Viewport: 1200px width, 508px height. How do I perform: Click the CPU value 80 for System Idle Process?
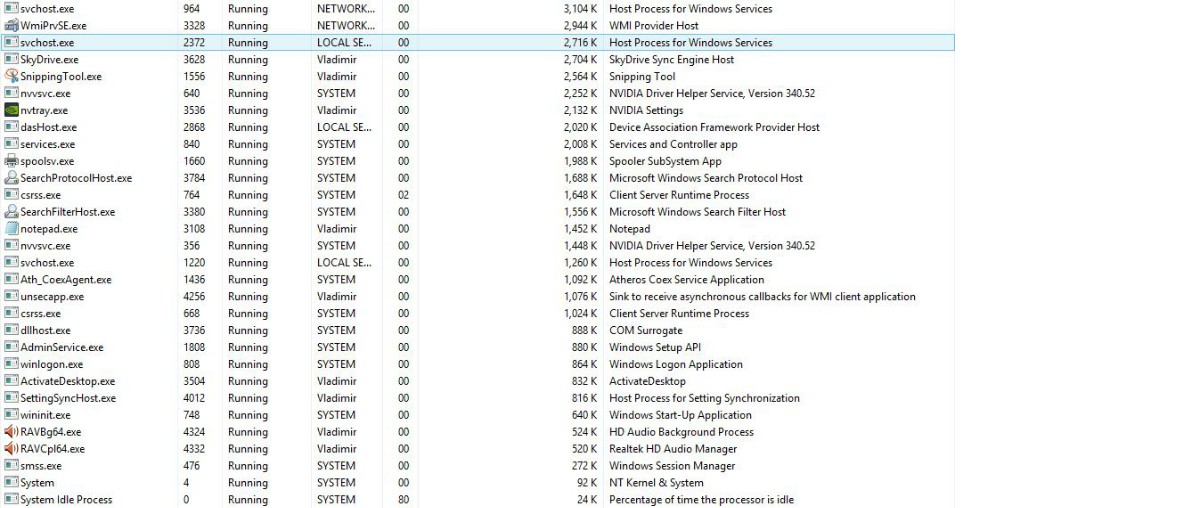click(403, 500)
